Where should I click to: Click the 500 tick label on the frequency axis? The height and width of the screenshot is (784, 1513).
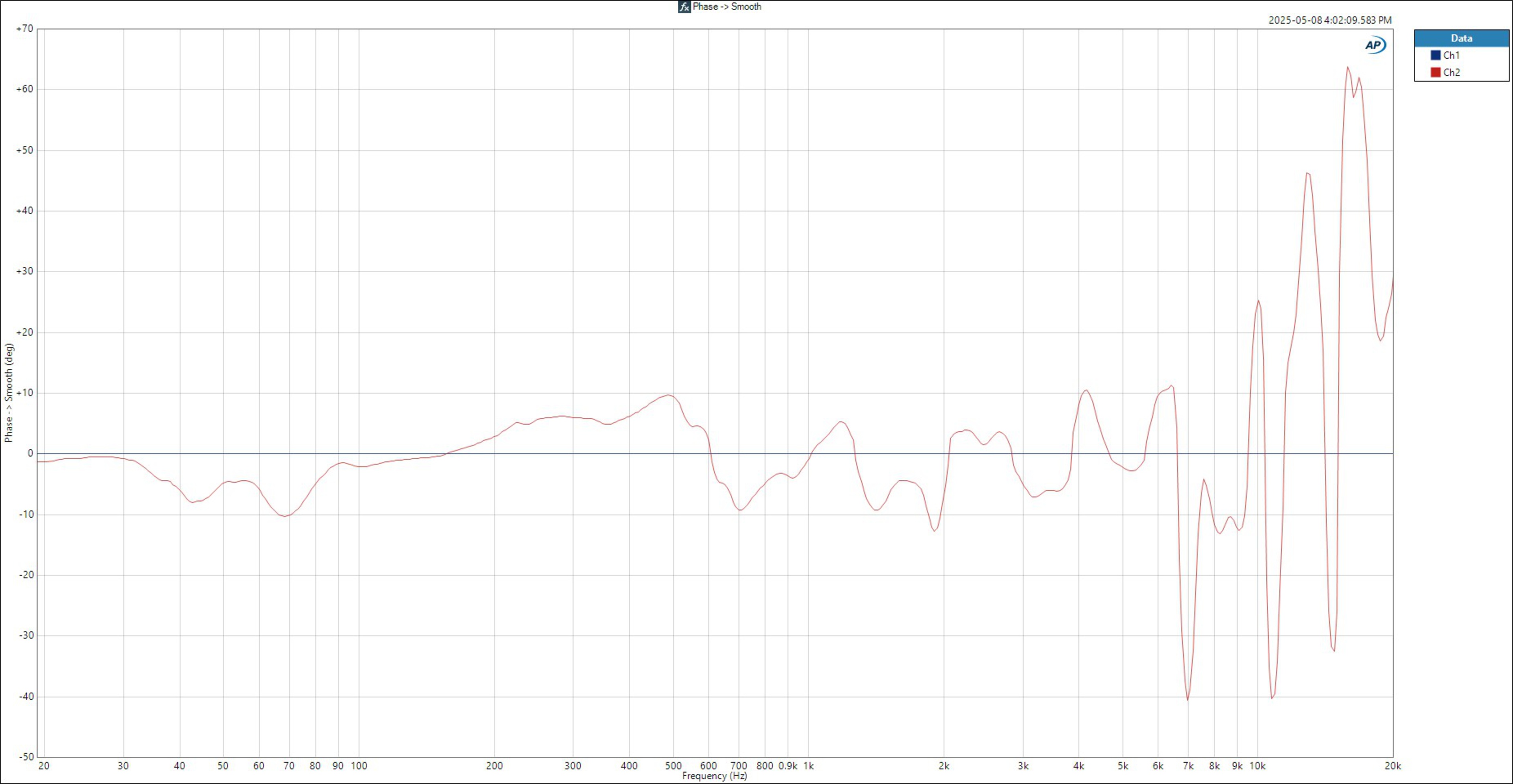(x=673, y=766)
